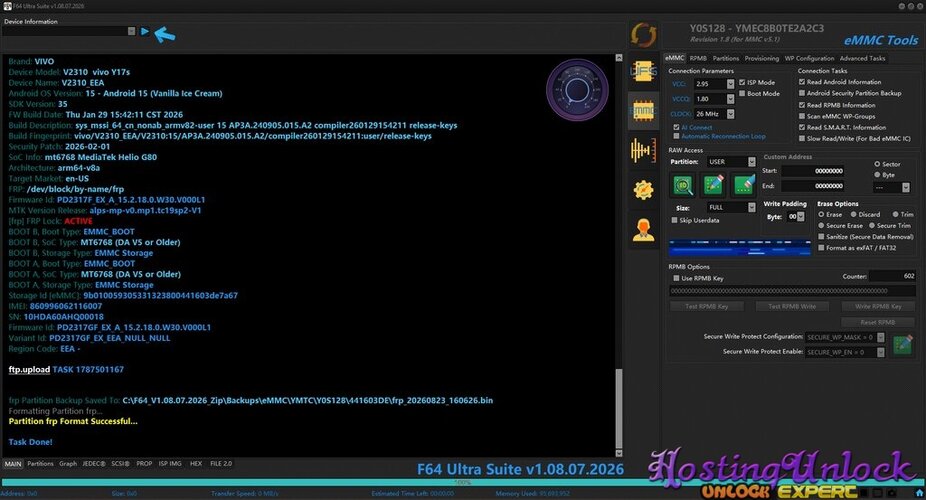The width and height of the screenshot is (926, 500).
Task: Enable Automatic Reconnection Loop
Action: pyautogui.click(x=676, y=136)
